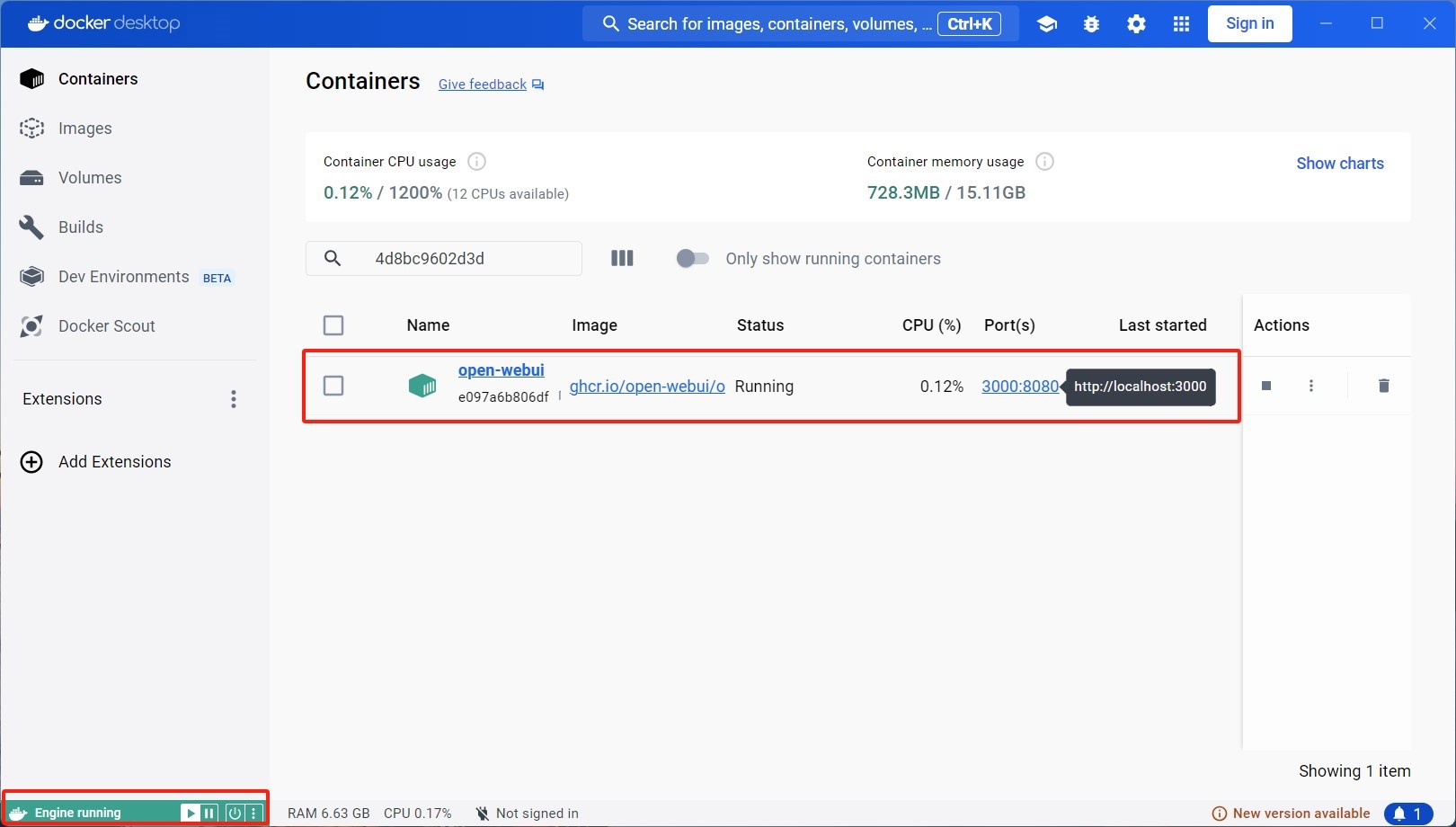Sort by the Status column header
Viewport: 1456px width, 827px height.
(760, 325)
